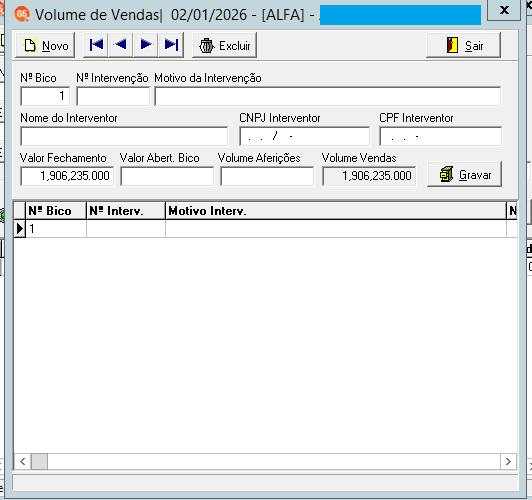Click the Motivo Interv. column header
The image size is (532, 500).
[336, 211]
